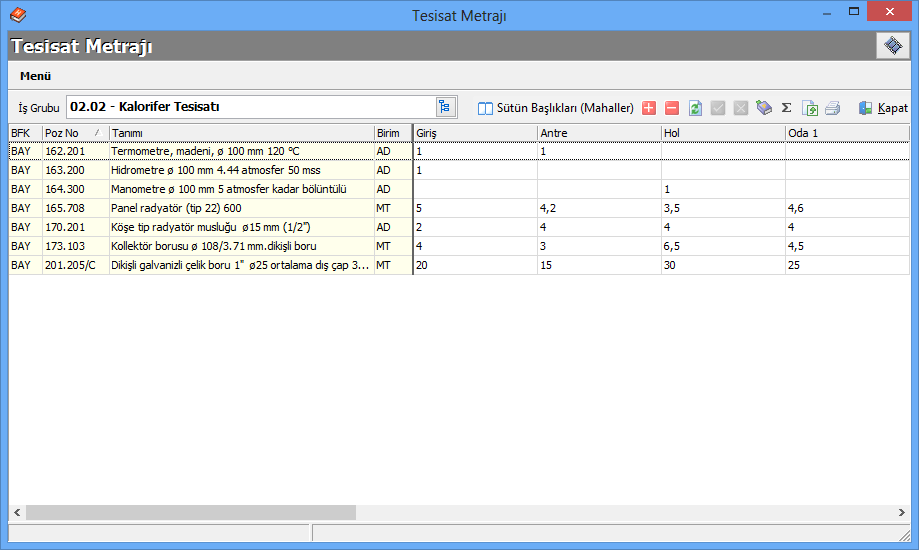Select the İş Grubu Kalorifer Tesisatı field
The width and height of the screenshot is (919, 550).
click(250, 107)
